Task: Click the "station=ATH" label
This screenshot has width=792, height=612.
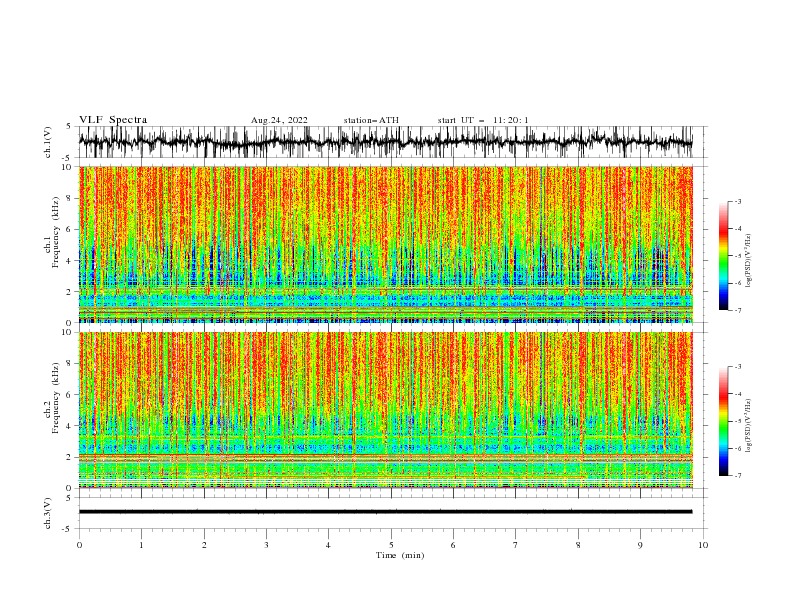Action: tap(371, 120)
